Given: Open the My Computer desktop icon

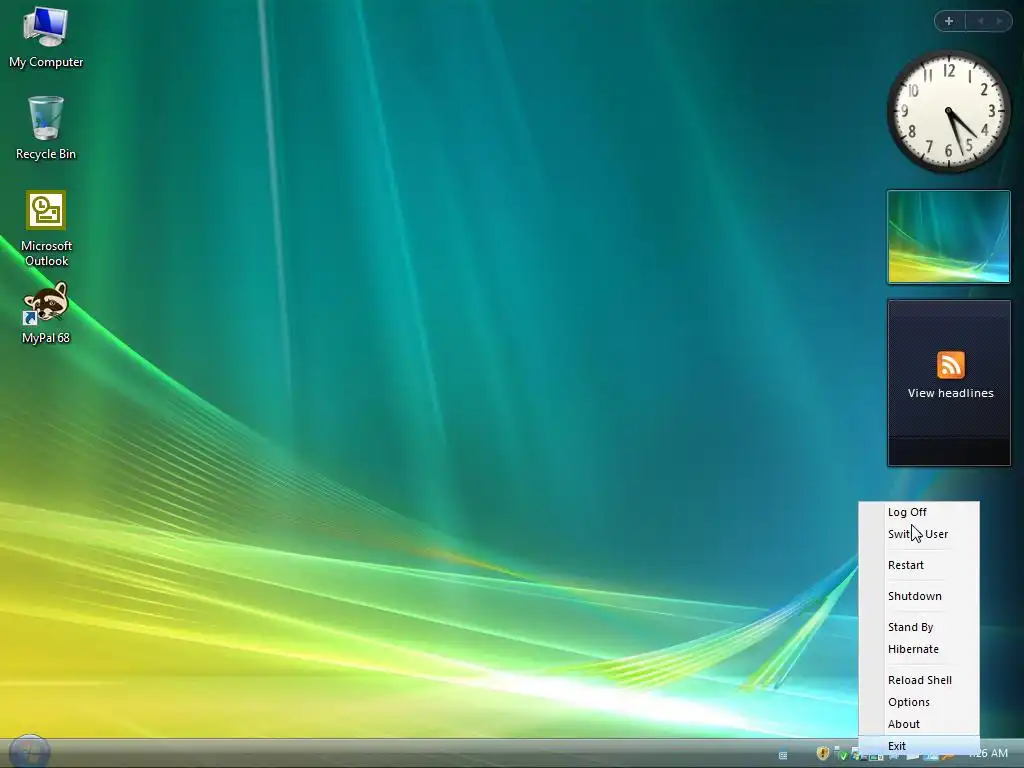Looking at the screenshot, I should coord(46,37).
